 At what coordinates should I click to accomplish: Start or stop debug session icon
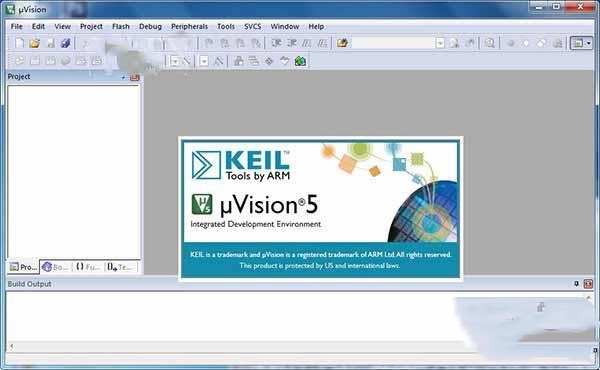click(x=489, y=43)
